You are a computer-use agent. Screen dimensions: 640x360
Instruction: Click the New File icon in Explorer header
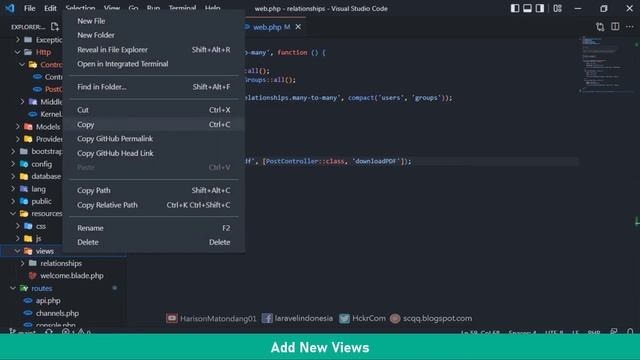pos(55,27)
